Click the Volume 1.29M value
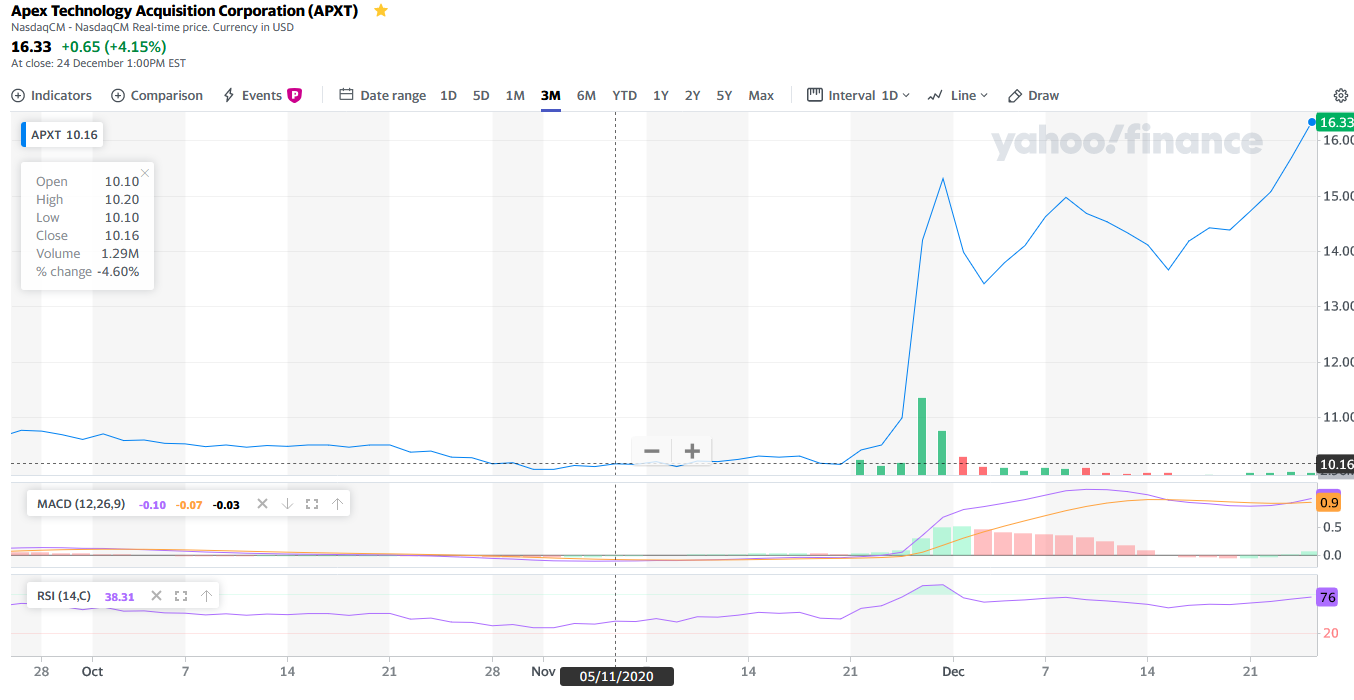This screenshot has height=700, width=1354. (119, 254)
